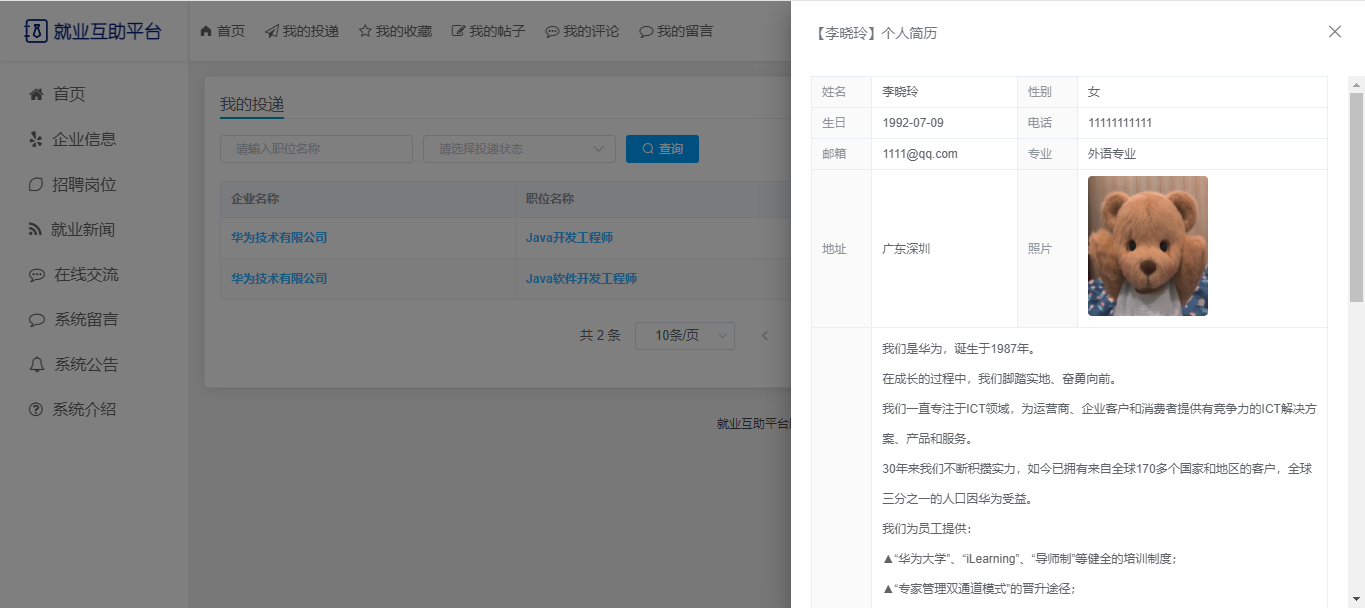The height and width of the screenshot is (608, 1365).
Task: Open 系统留言 in the sidebar
Action: click(85, 319)
